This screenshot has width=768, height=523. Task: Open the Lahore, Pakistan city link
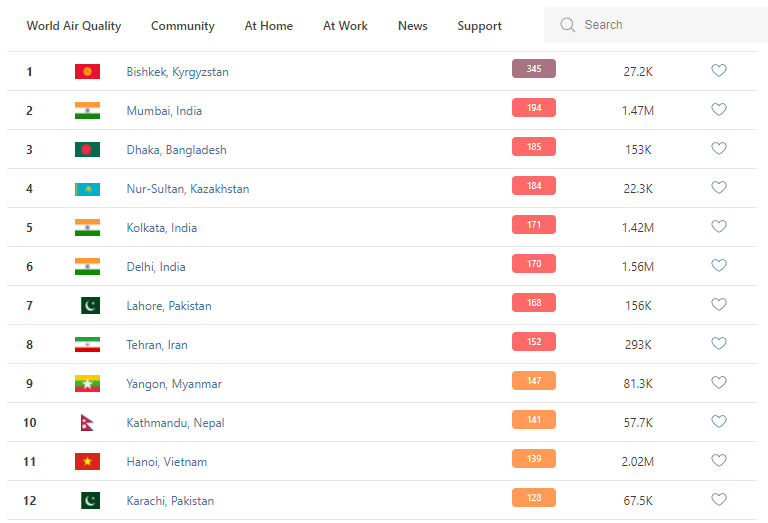[x=169, y=306]
